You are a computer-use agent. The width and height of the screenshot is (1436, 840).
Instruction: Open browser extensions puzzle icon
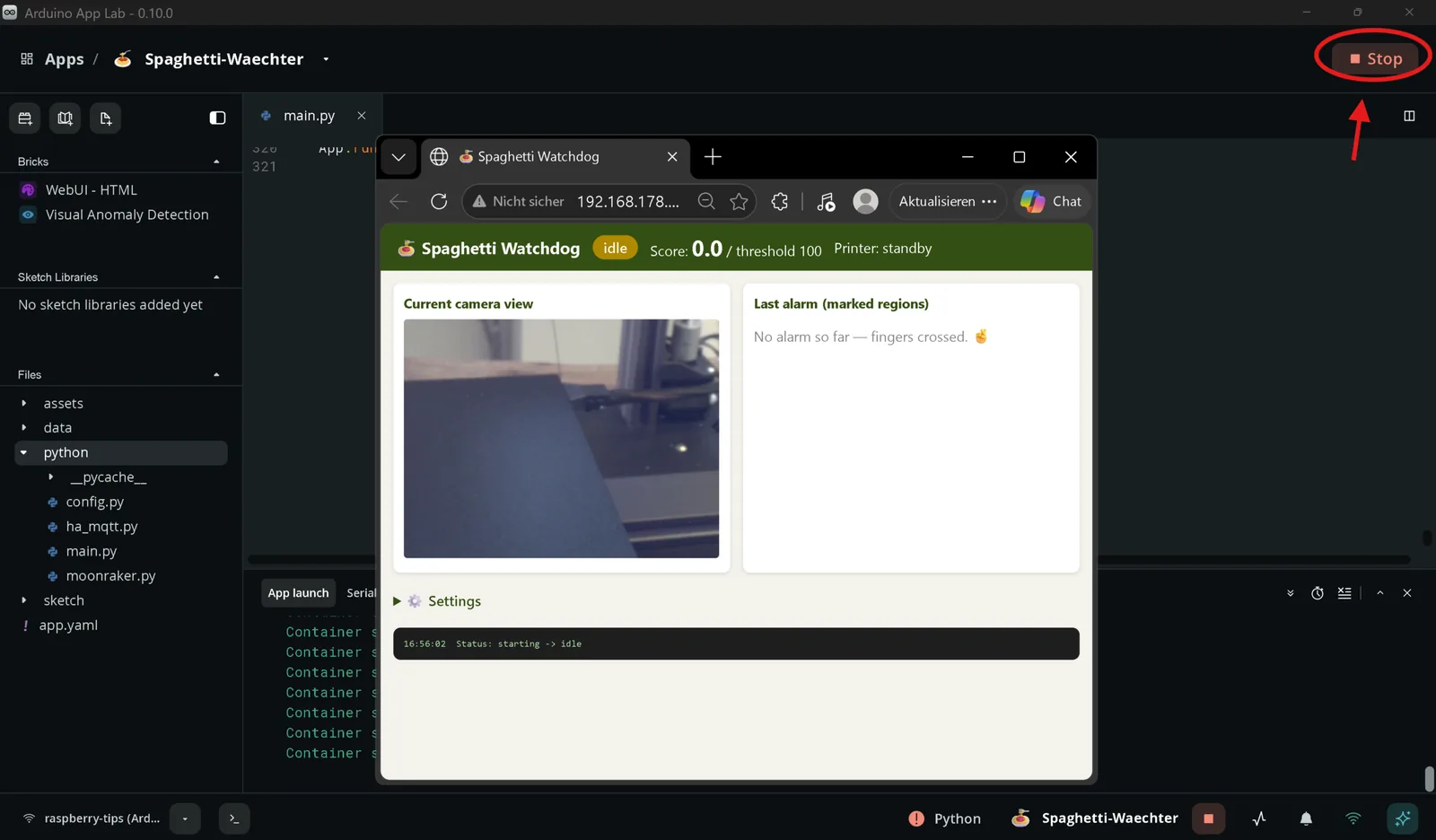point(780,202)
